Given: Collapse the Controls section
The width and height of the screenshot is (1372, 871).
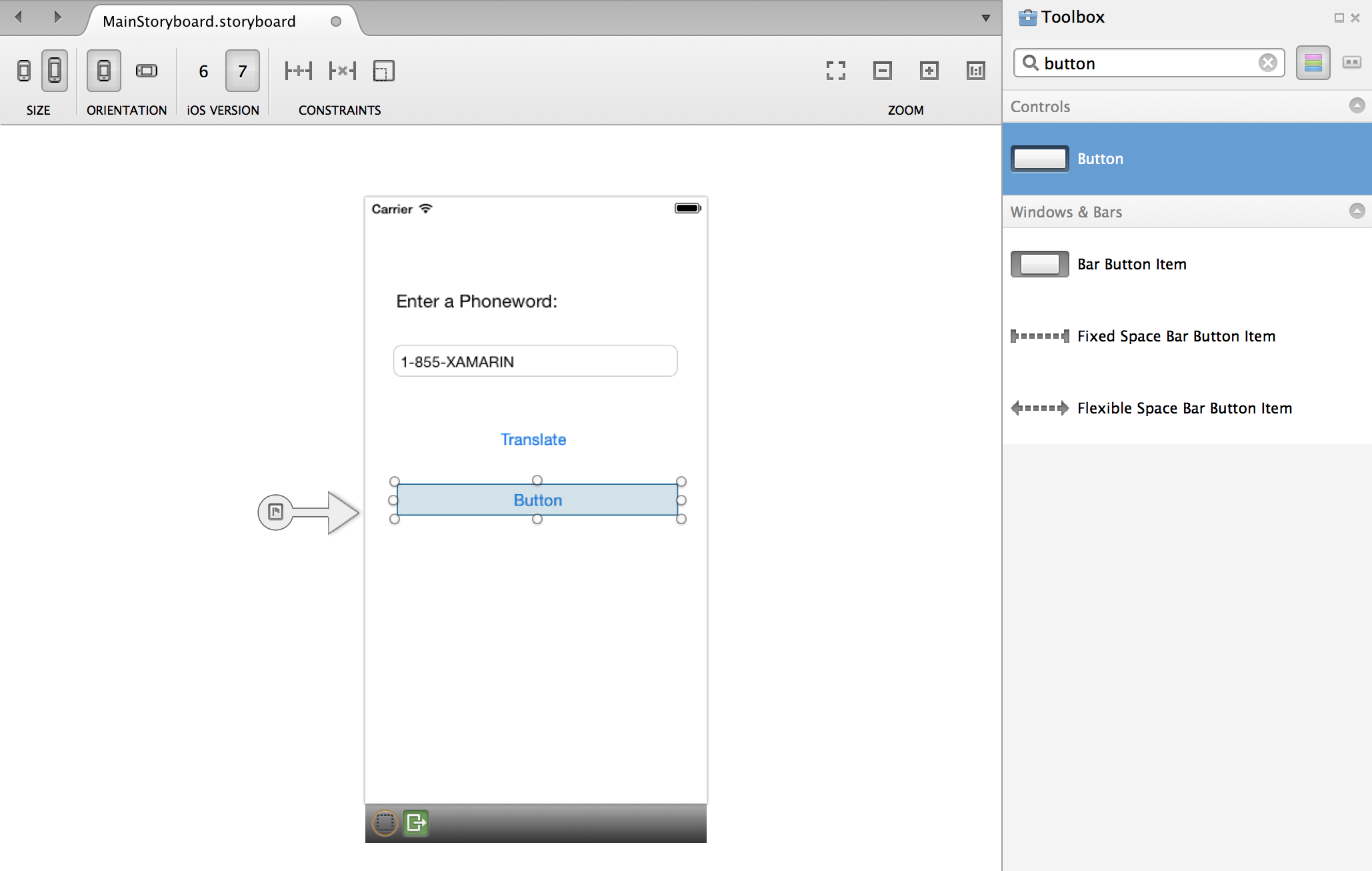Looking at the screenshot, I should tap(1357, 106).
